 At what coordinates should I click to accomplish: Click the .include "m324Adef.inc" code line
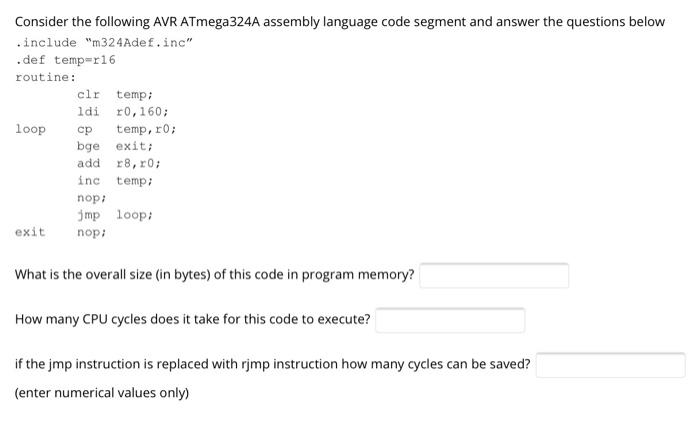tap(104, 43)
